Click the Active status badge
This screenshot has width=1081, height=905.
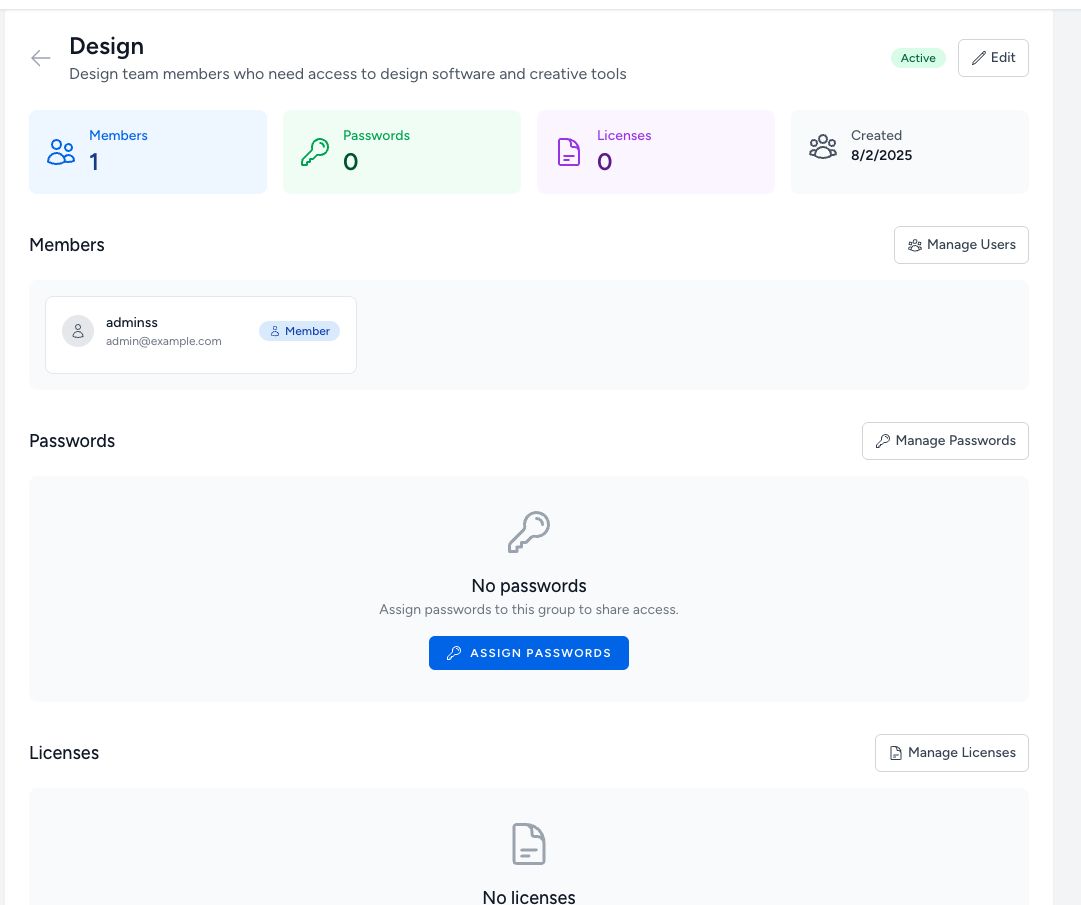pyautogui.click(x=917, y=58)
